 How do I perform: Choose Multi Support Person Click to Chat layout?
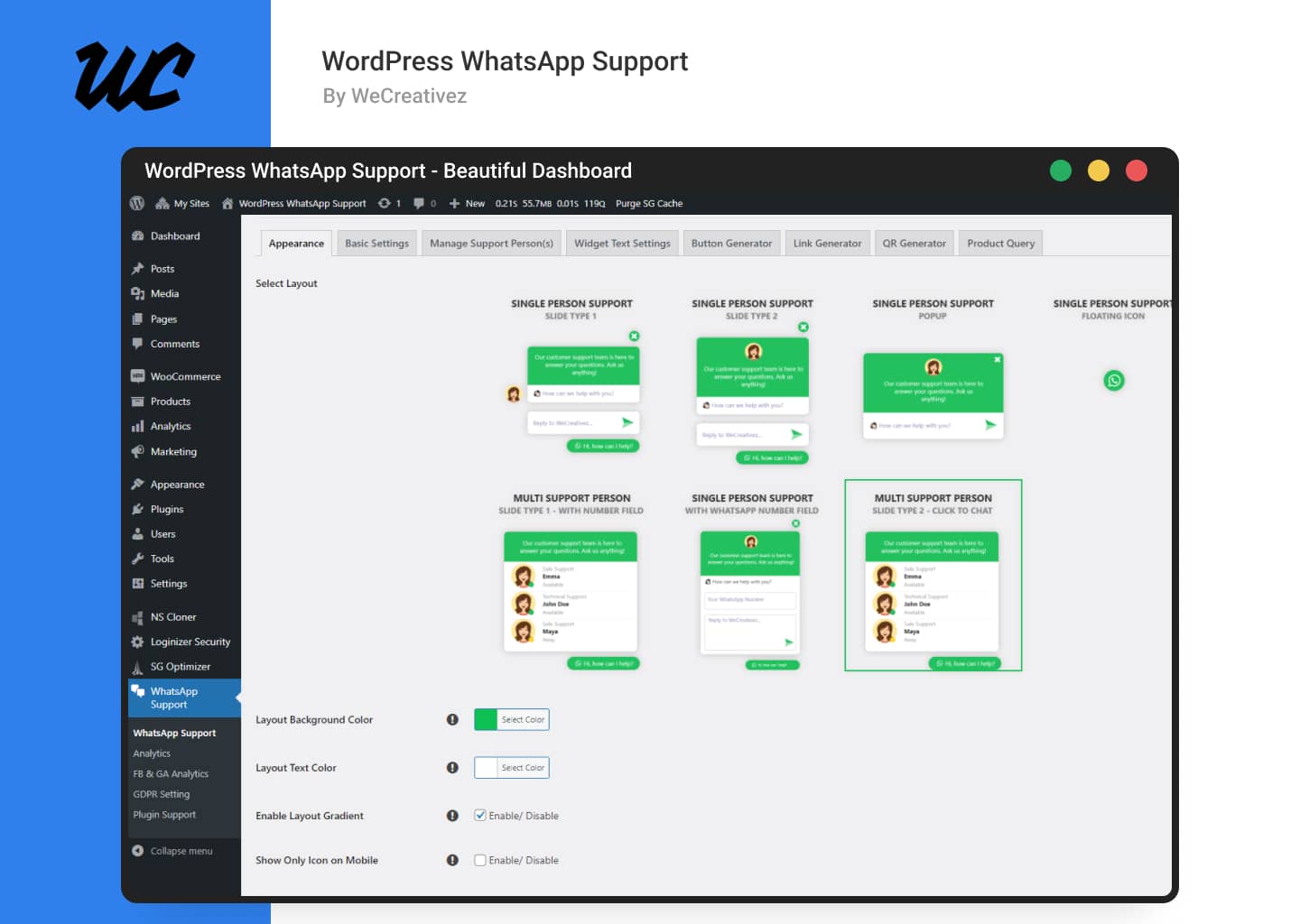coord(933,576)
